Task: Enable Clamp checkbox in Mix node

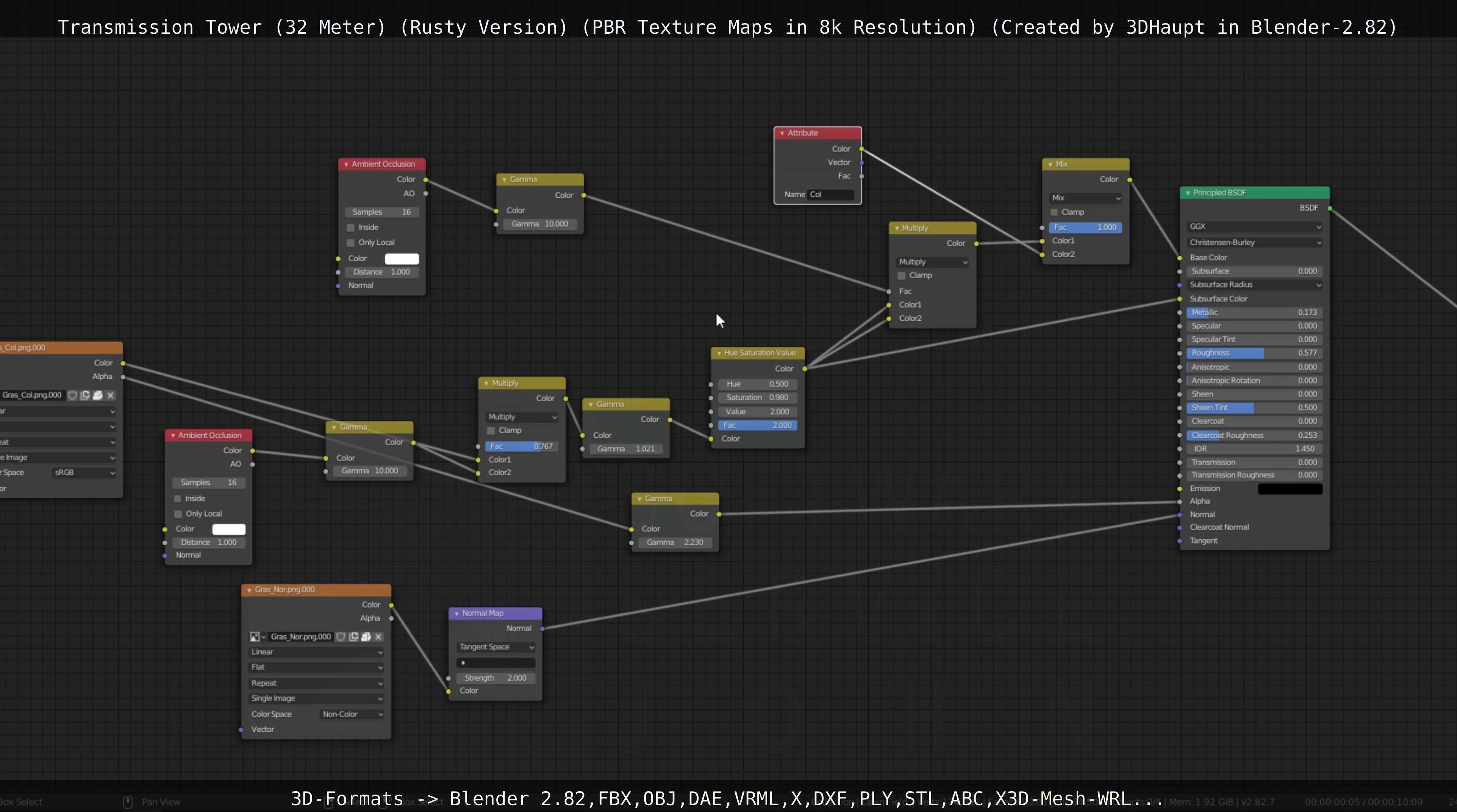Action: pyautogui.click(x=1054, y=212)
